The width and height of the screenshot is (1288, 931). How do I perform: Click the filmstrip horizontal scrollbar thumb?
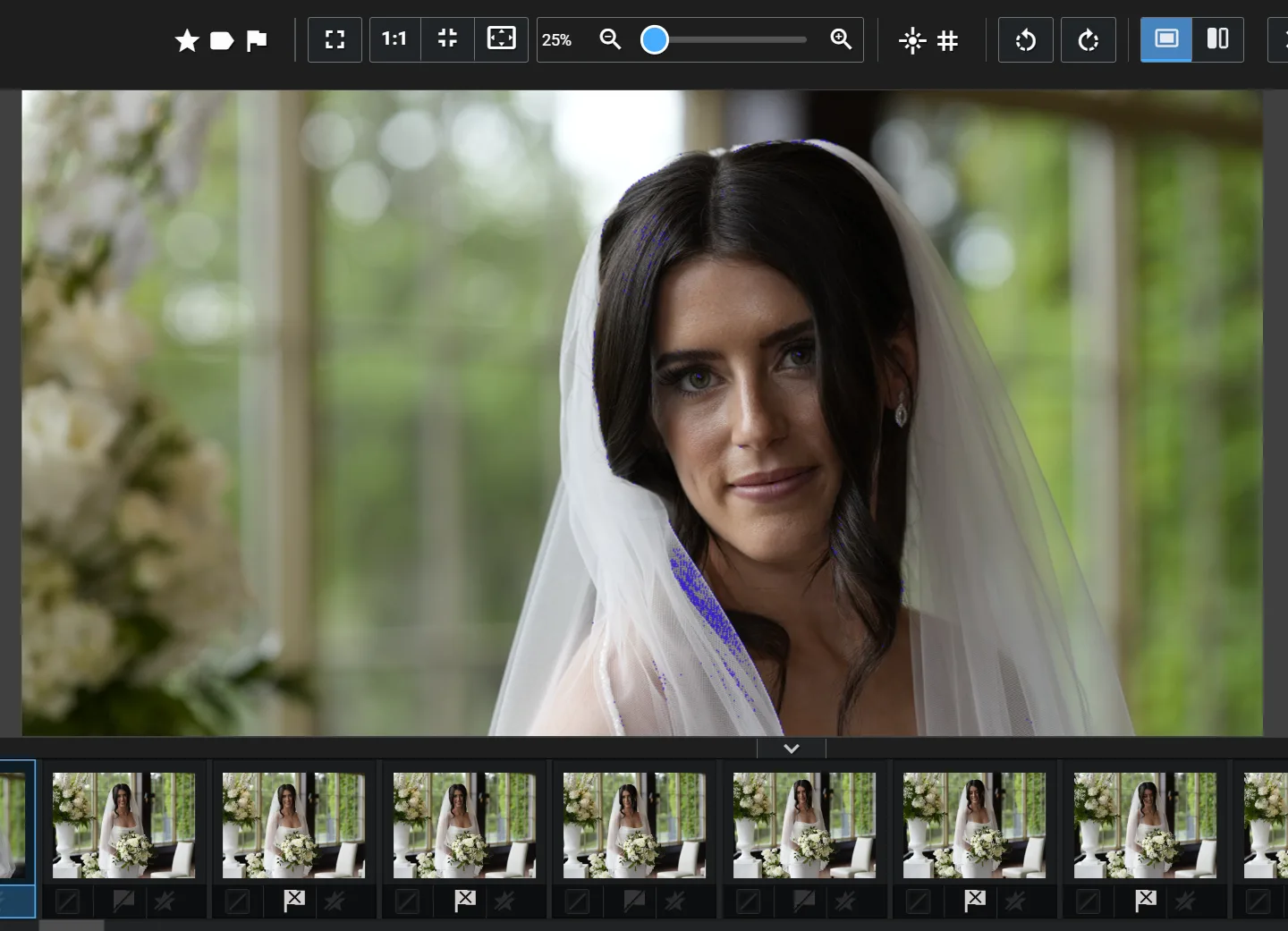72,926
